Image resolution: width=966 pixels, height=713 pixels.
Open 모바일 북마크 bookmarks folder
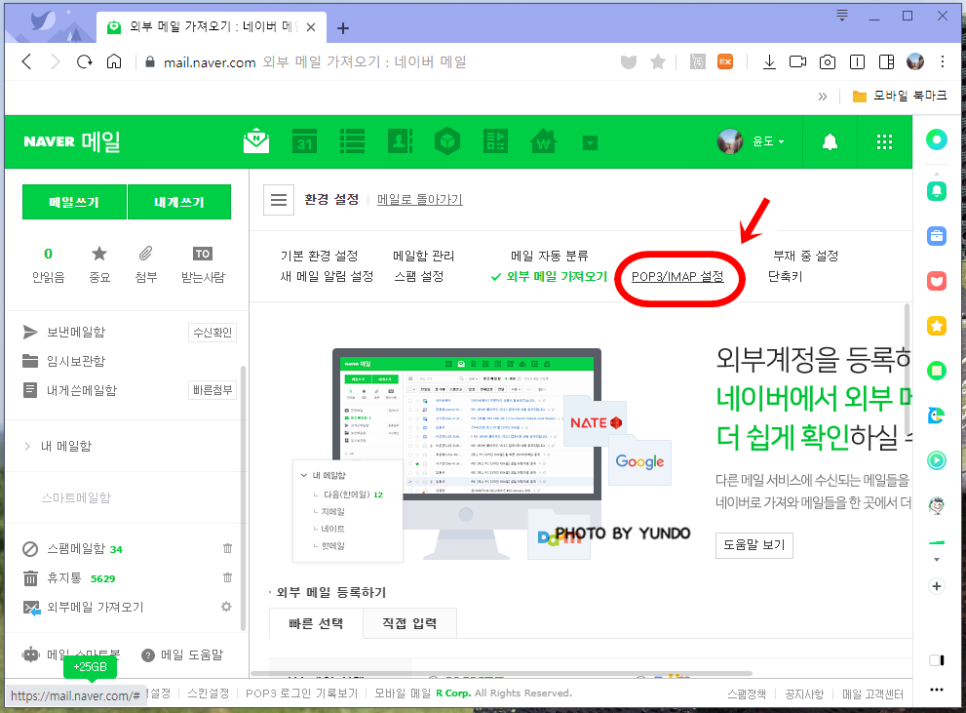tap(899, 96)
